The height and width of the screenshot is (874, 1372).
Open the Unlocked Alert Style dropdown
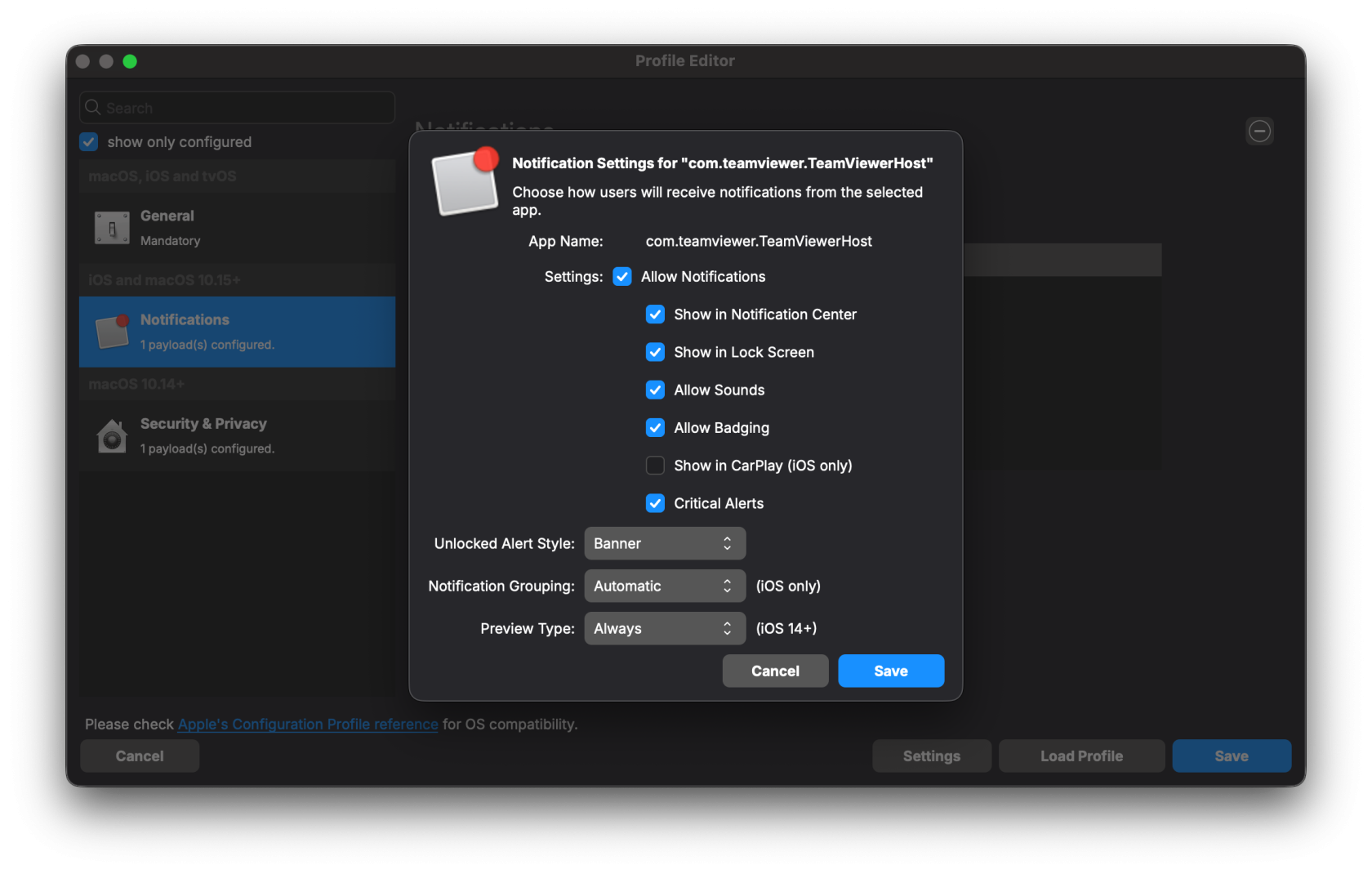[x=664, y=544]
